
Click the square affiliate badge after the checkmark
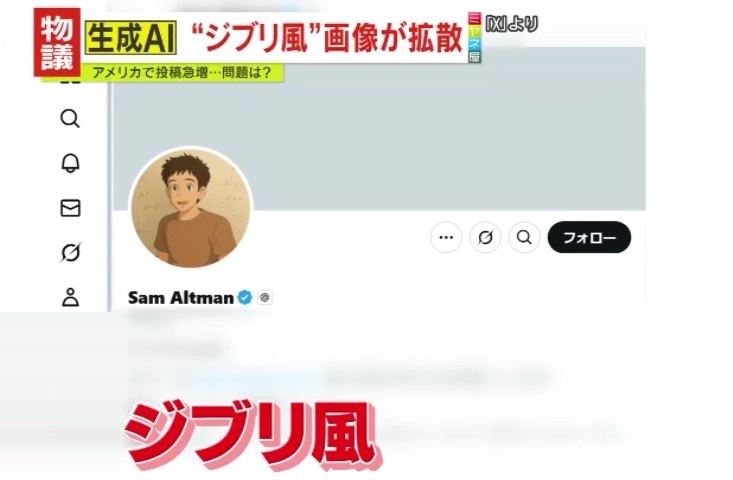[x=265, y=297]
